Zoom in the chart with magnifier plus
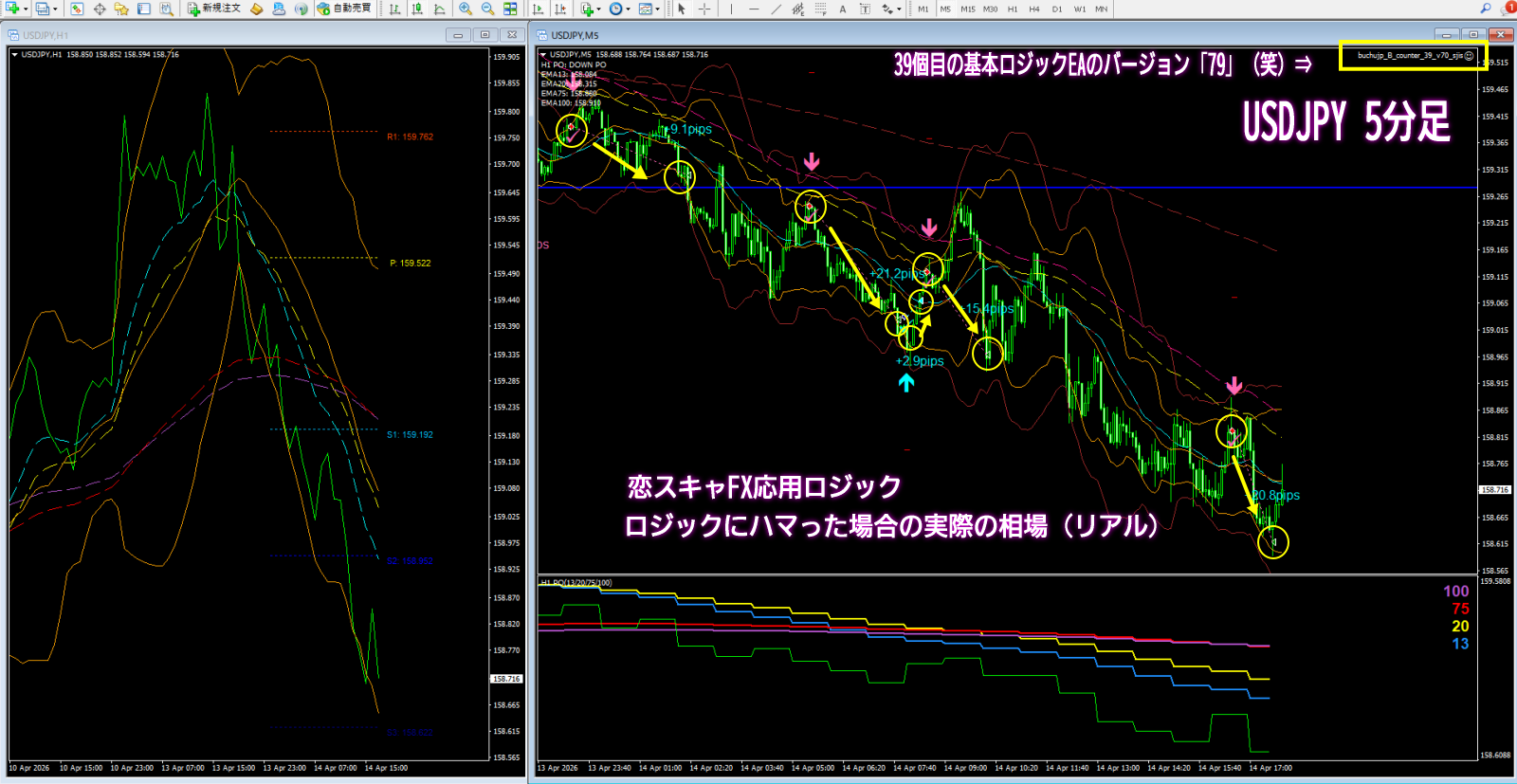Screen dimensions: 1517x784 (x=466, y=9)
